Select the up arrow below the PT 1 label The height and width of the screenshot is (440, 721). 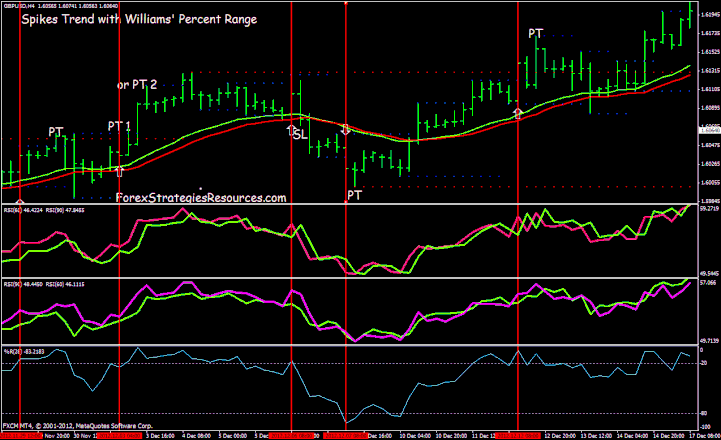(x=119, y=171)
